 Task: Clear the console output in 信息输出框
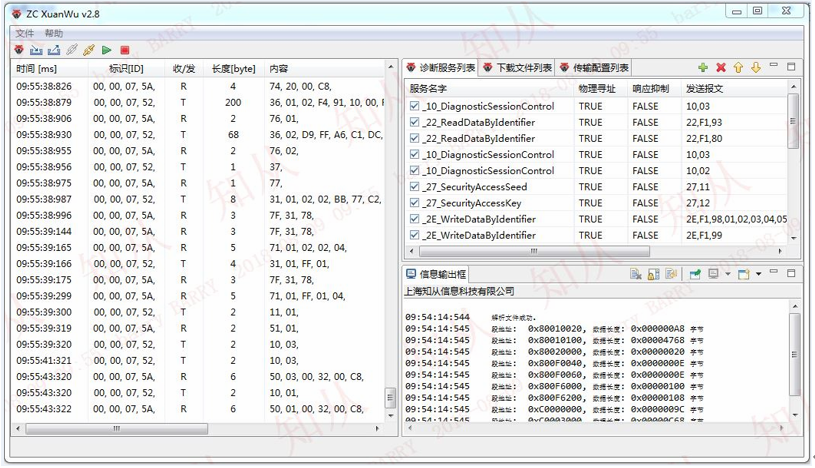(636, 274)
